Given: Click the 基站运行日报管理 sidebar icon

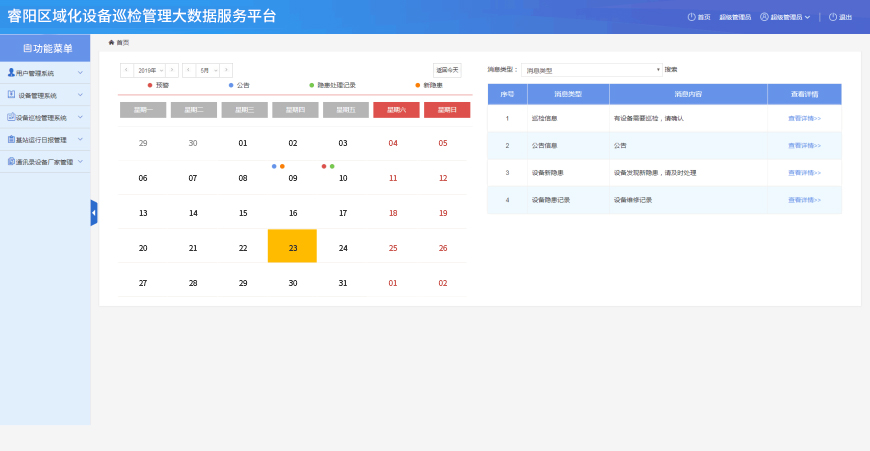Looking at the screenshot, I should coord(11,139).
